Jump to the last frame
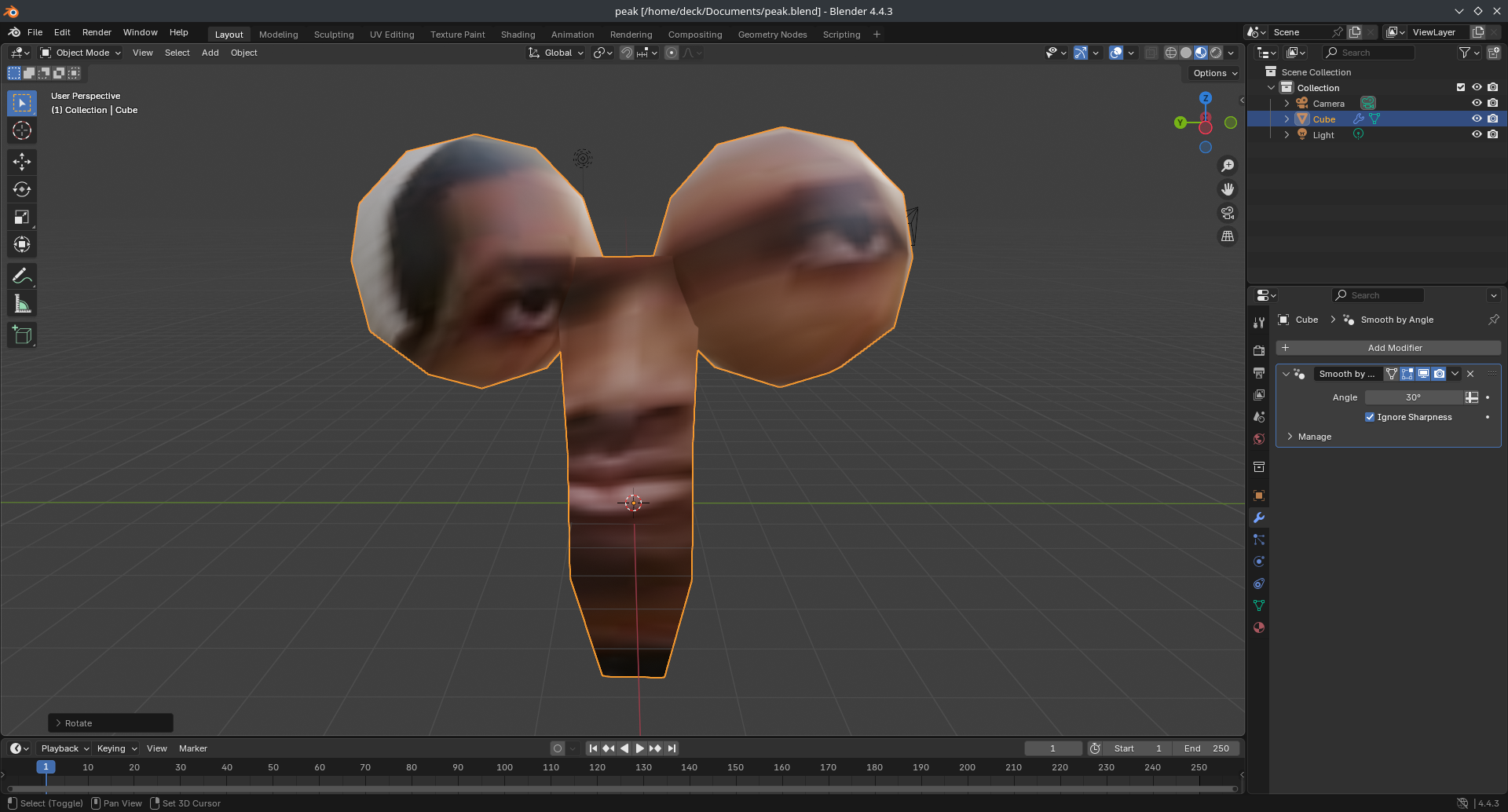 coord(672,748)
